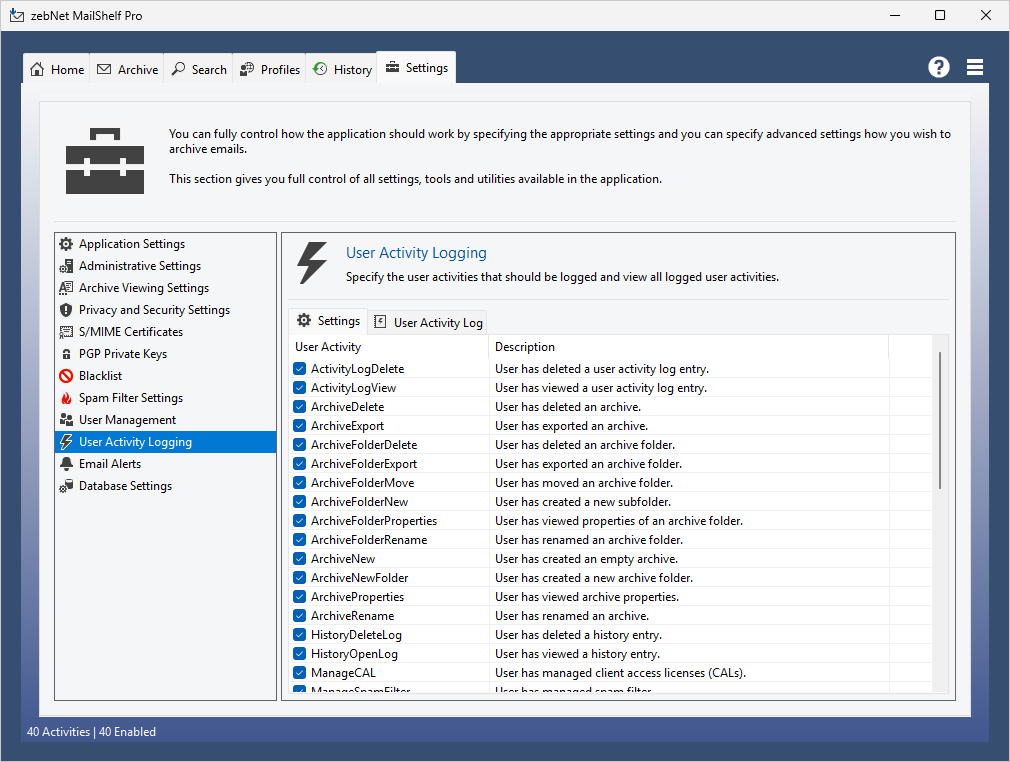
Task: Click the help question mark icon
Action: 938,67
